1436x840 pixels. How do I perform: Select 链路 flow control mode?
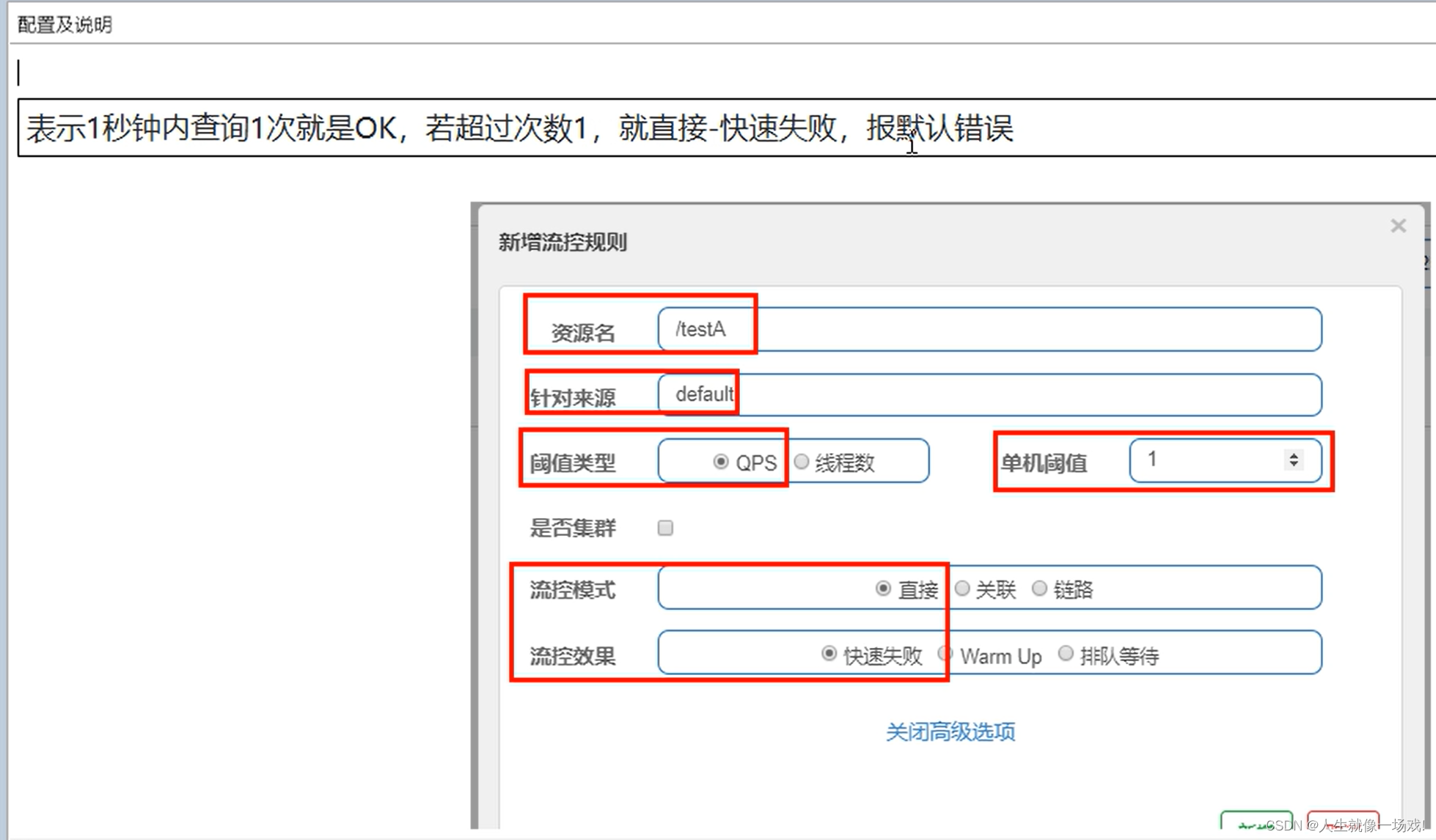click(x=1039, y=589)
